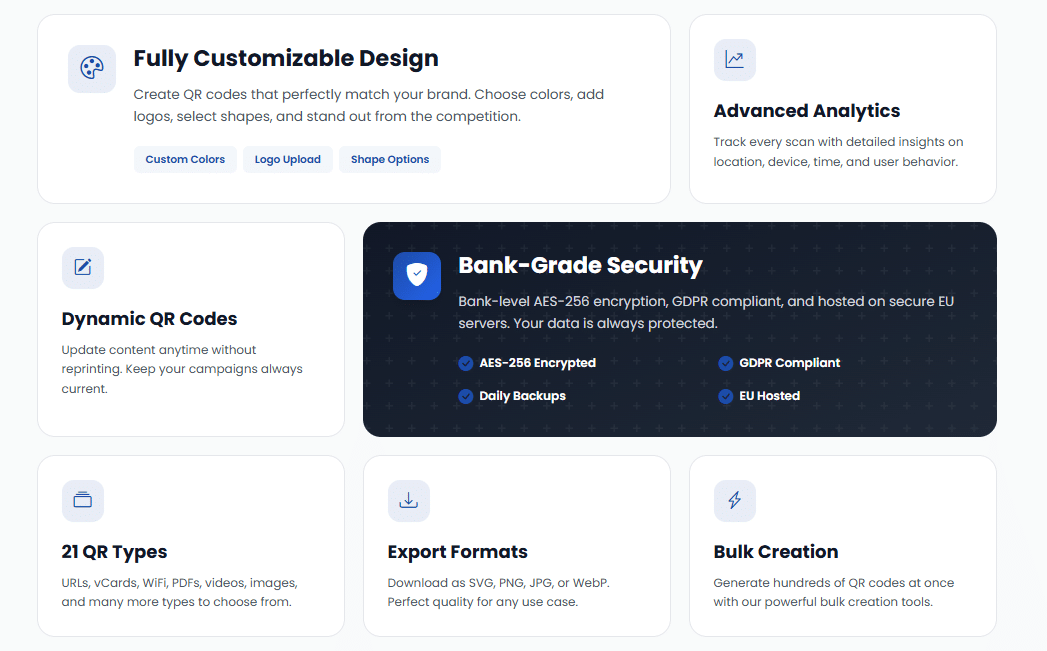Click the Dynamic QR Codes heading
Image resolution: width=1047 pixels, height=651 pixels.
coord(149,318)
